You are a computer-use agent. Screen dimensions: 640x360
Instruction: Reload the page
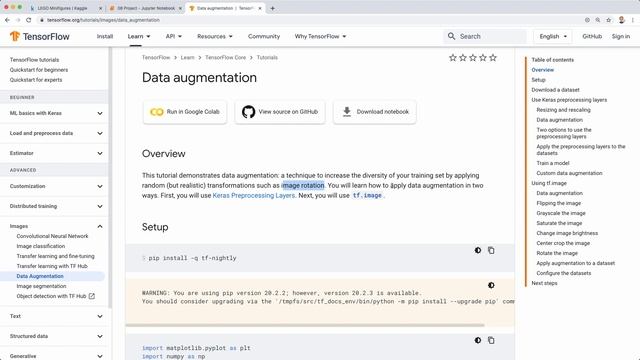[29, 20]
